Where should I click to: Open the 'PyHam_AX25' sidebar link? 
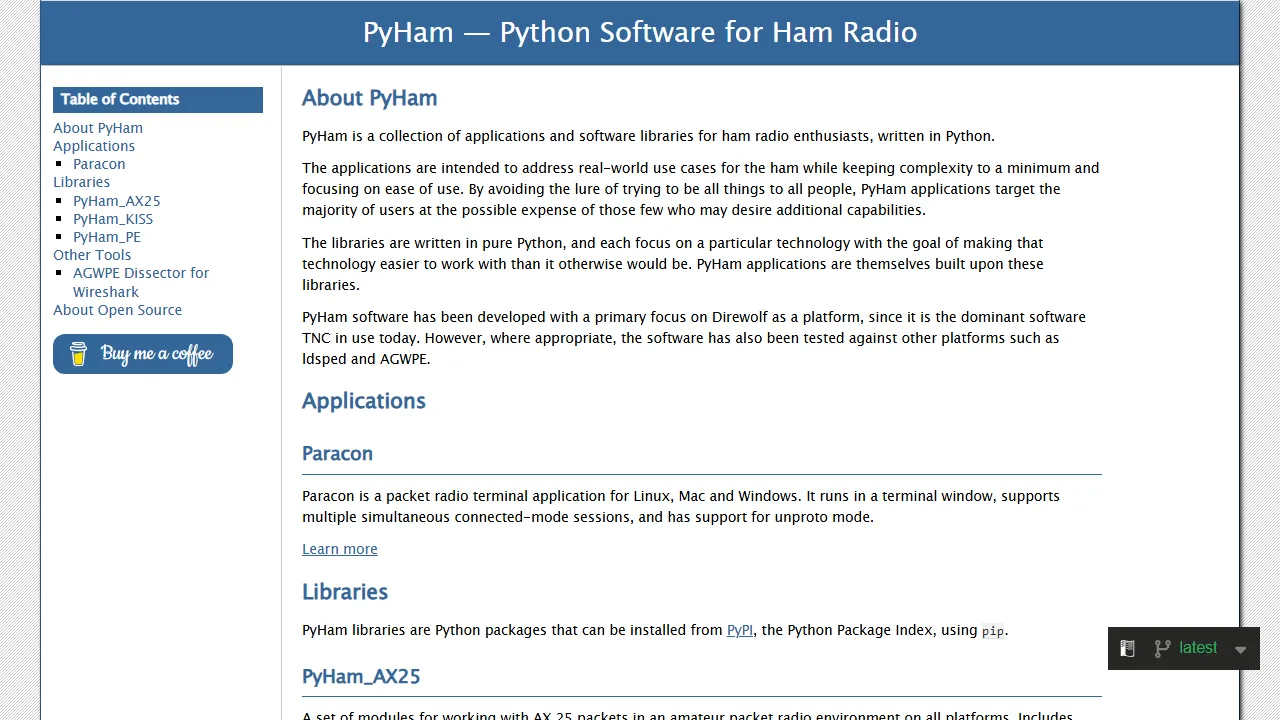116,201
